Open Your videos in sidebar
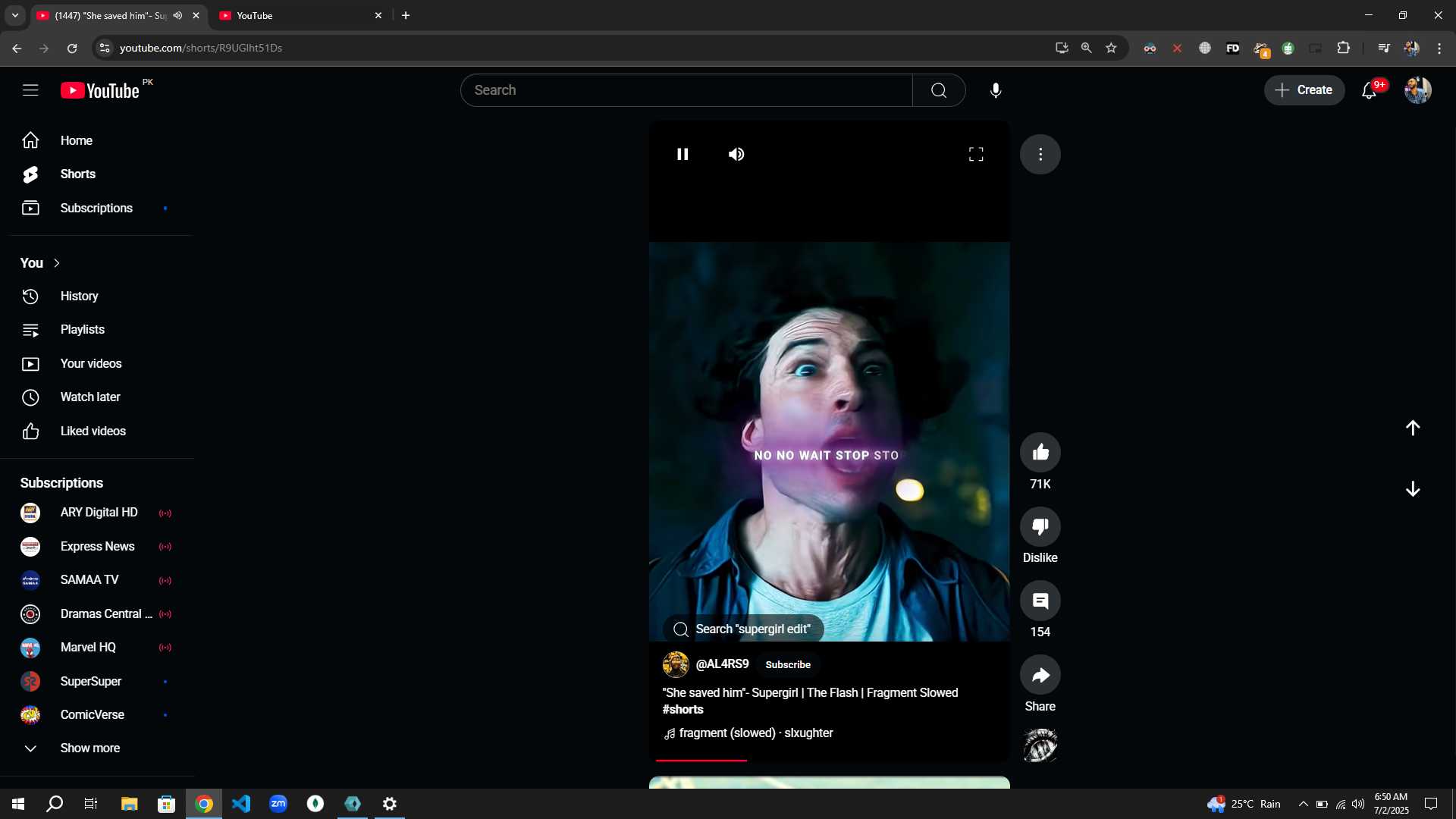 point(97,364)
